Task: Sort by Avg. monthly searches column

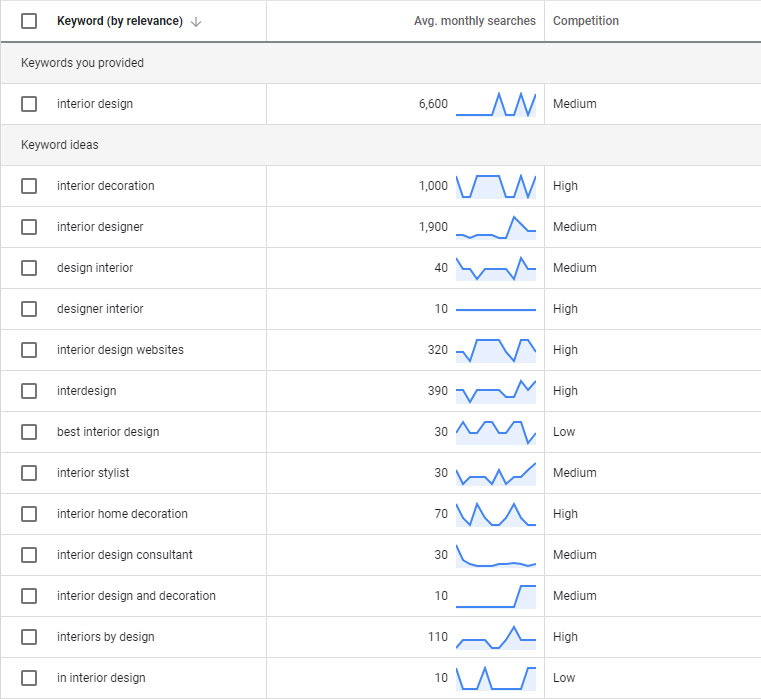Action: pyautogui.click(x=474, y=21)
